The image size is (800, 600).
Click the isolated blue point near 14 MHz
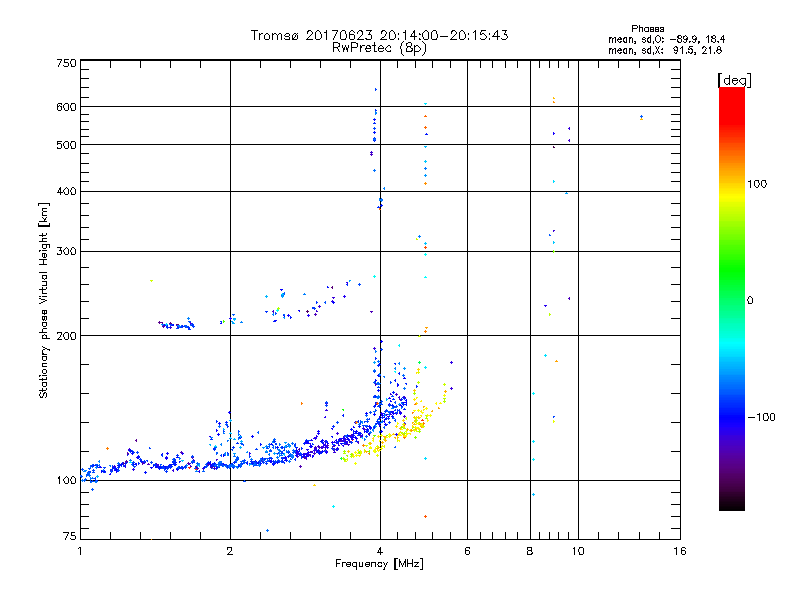[x=641, y=117]
